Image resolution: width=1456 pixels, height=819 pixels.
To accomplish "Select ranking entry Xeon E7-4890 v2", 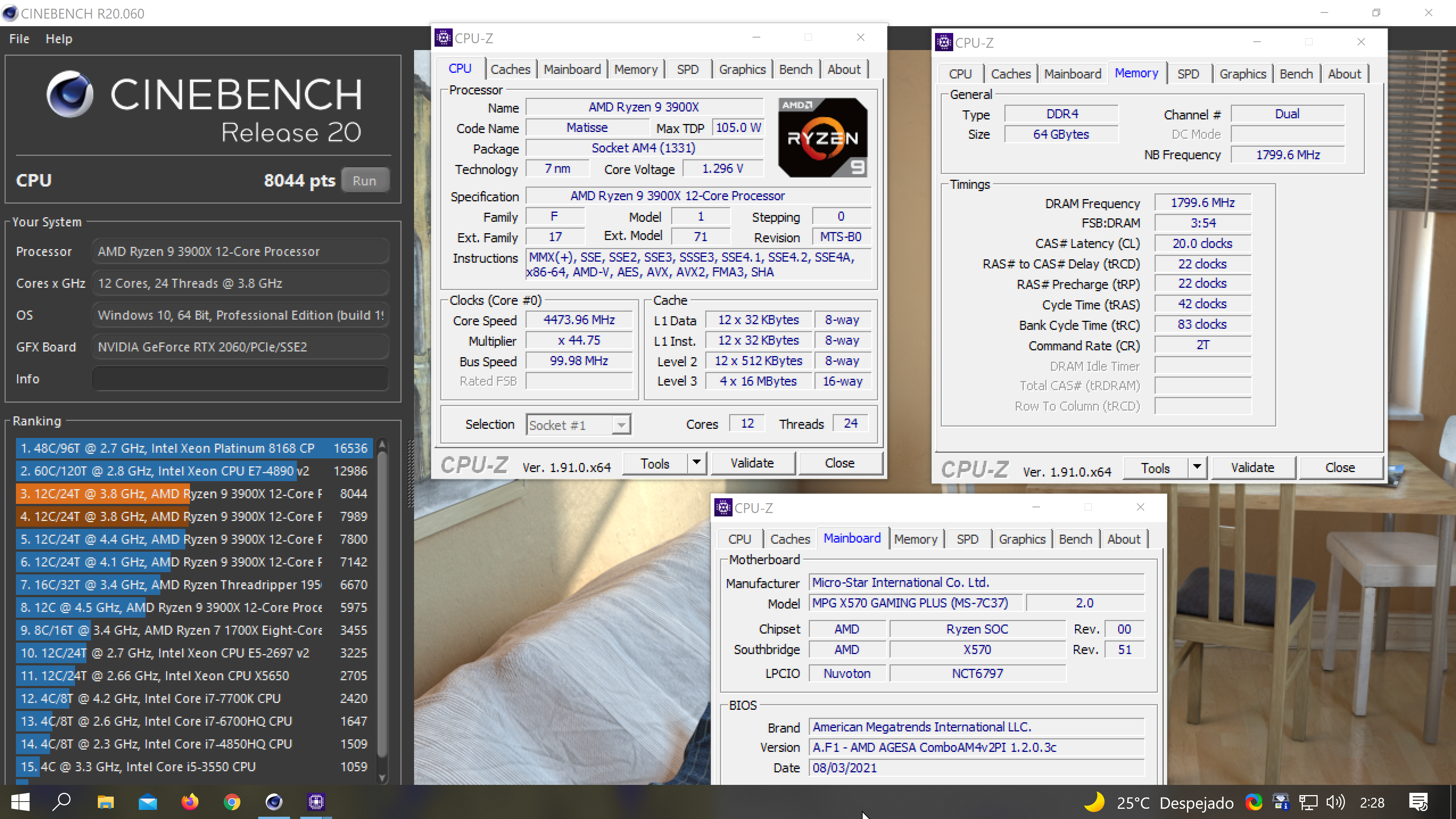I will [x=194, y=471].
